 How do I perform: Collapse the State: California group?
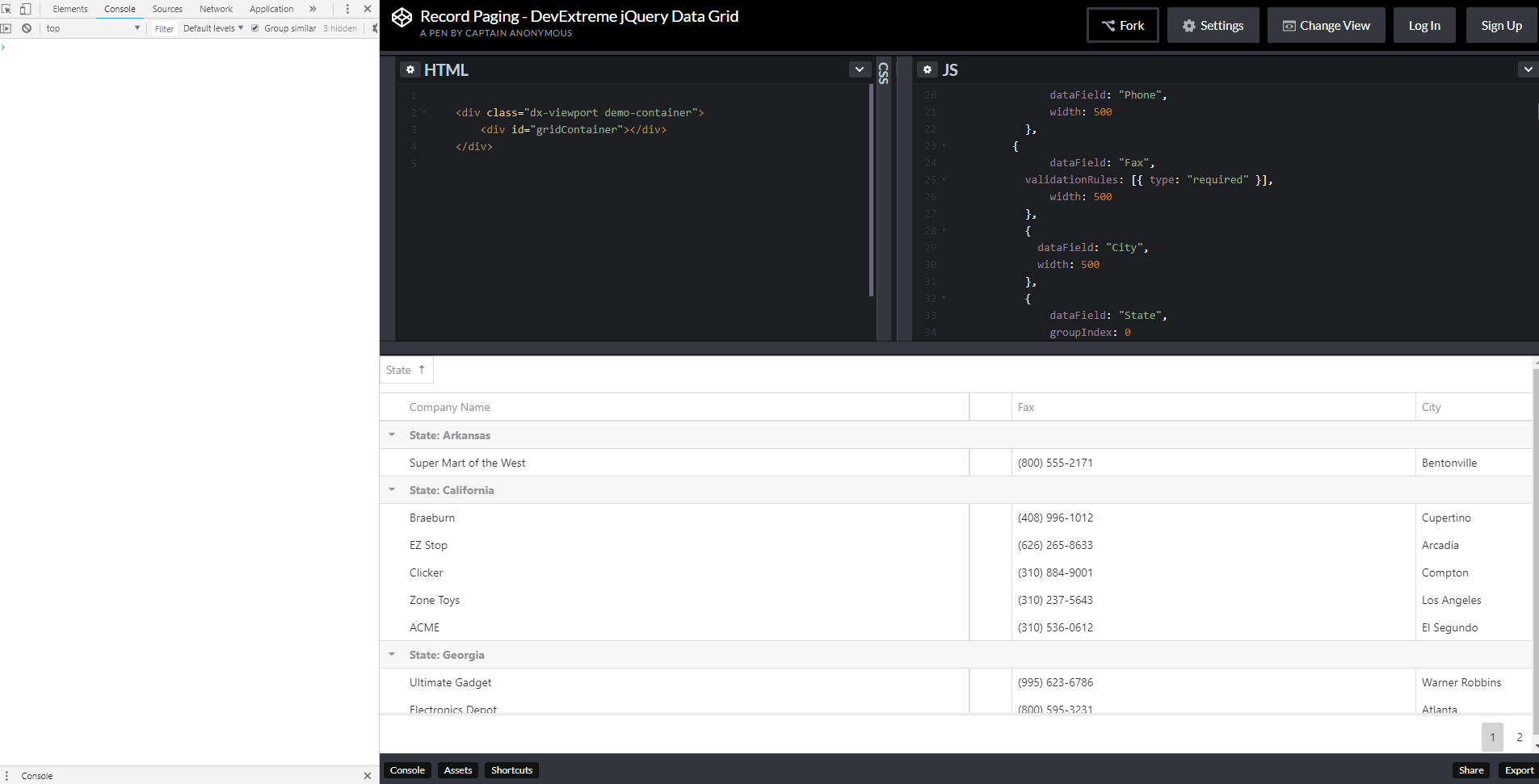[392, 490]
